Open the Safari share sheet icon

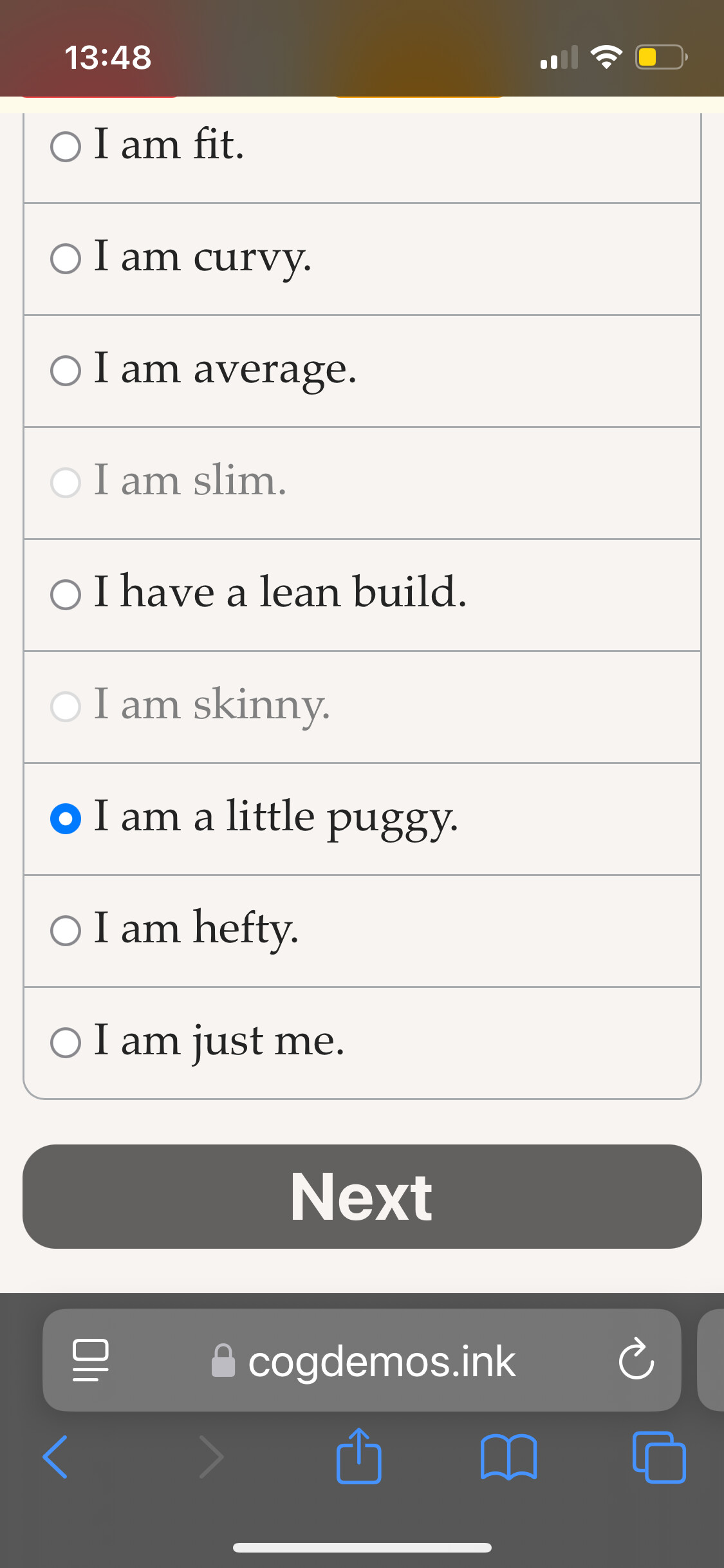tap(359, 1455)
